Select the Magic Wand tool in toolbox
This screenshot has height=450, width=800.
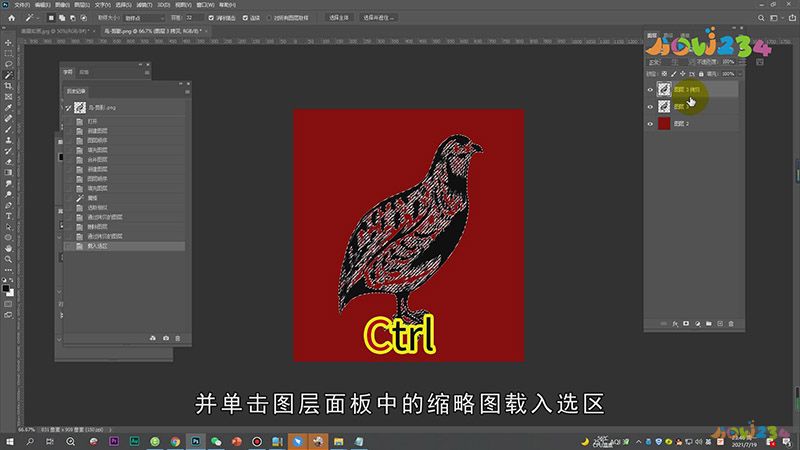coord(8,75)
